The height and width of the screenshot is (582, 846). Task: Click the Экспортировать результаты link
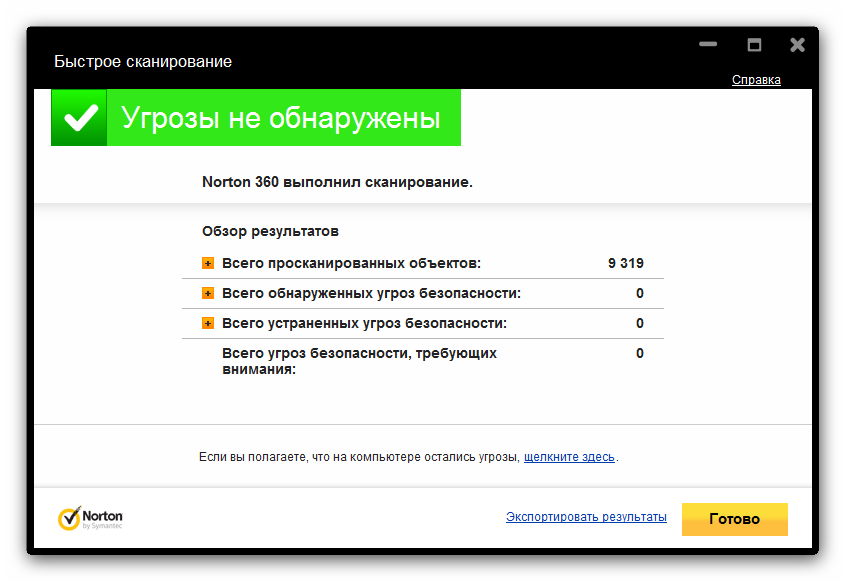coord(586,517)
